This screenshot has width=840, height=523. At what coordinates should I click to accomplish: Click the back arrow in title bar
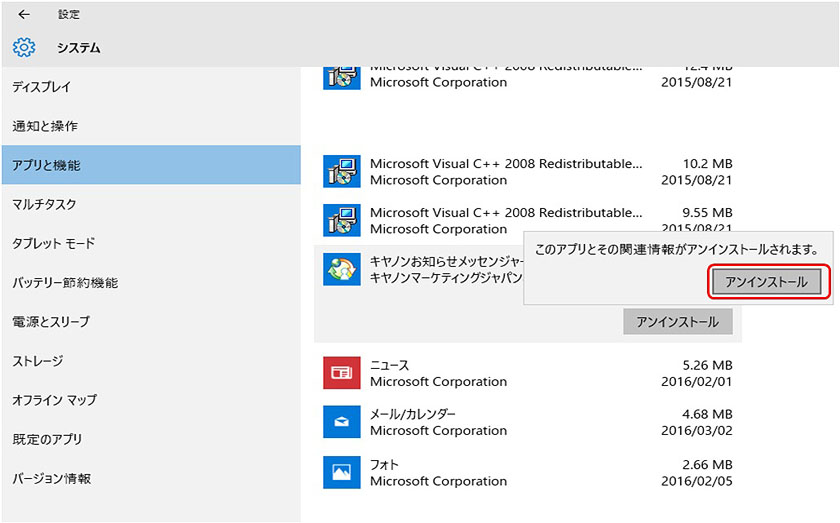(x=24, y=15)
